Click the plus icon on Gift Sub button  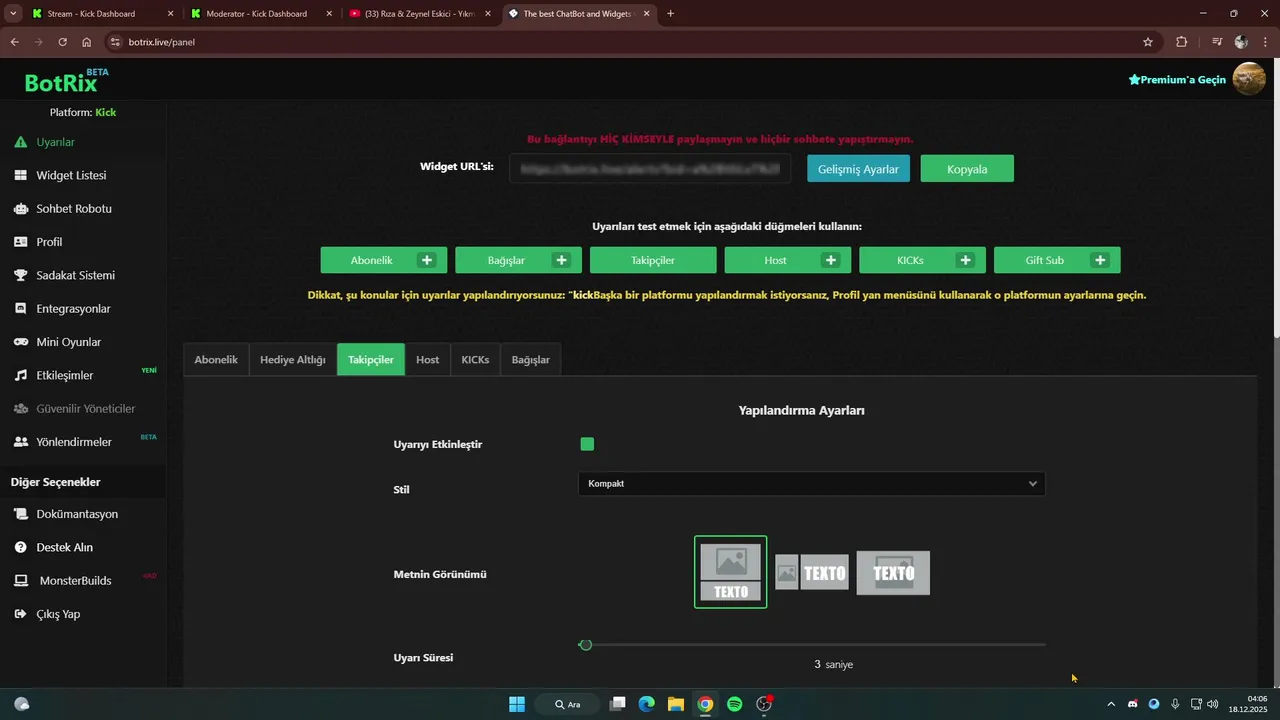tap(1100, 260)
